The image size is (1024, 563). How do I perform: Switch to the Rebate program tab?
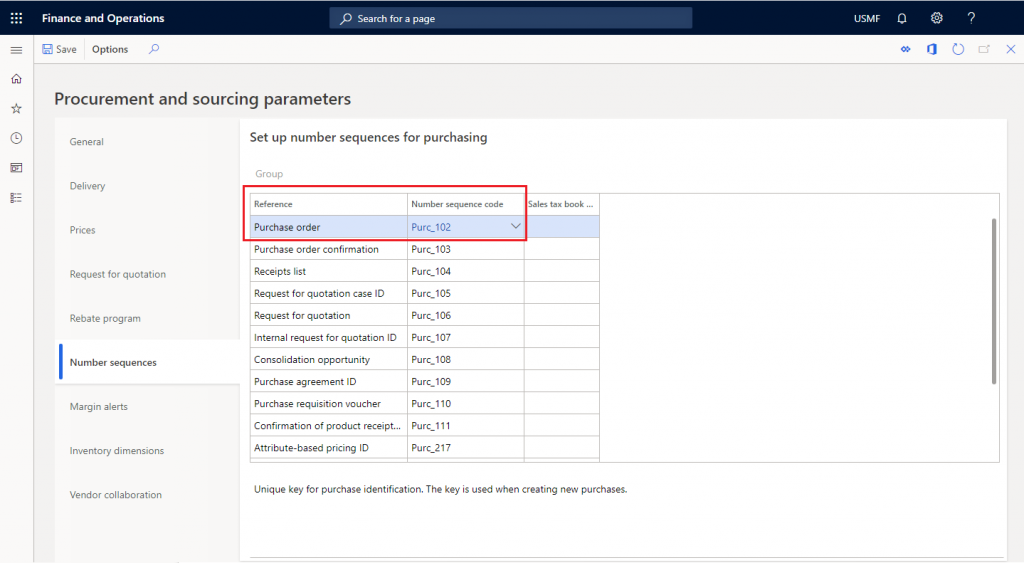pyautogui.click(x=105, y=319)
